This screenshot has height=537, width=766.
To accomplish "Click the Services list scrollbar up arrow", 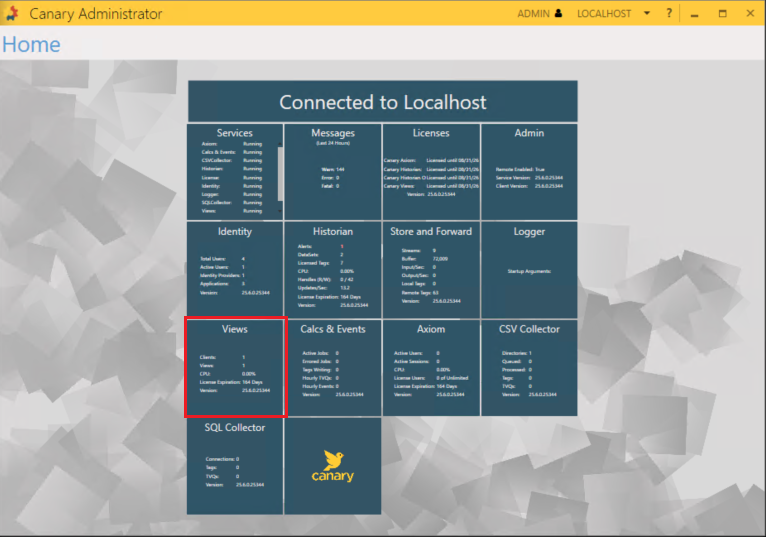I will click(x=280, y=144).
